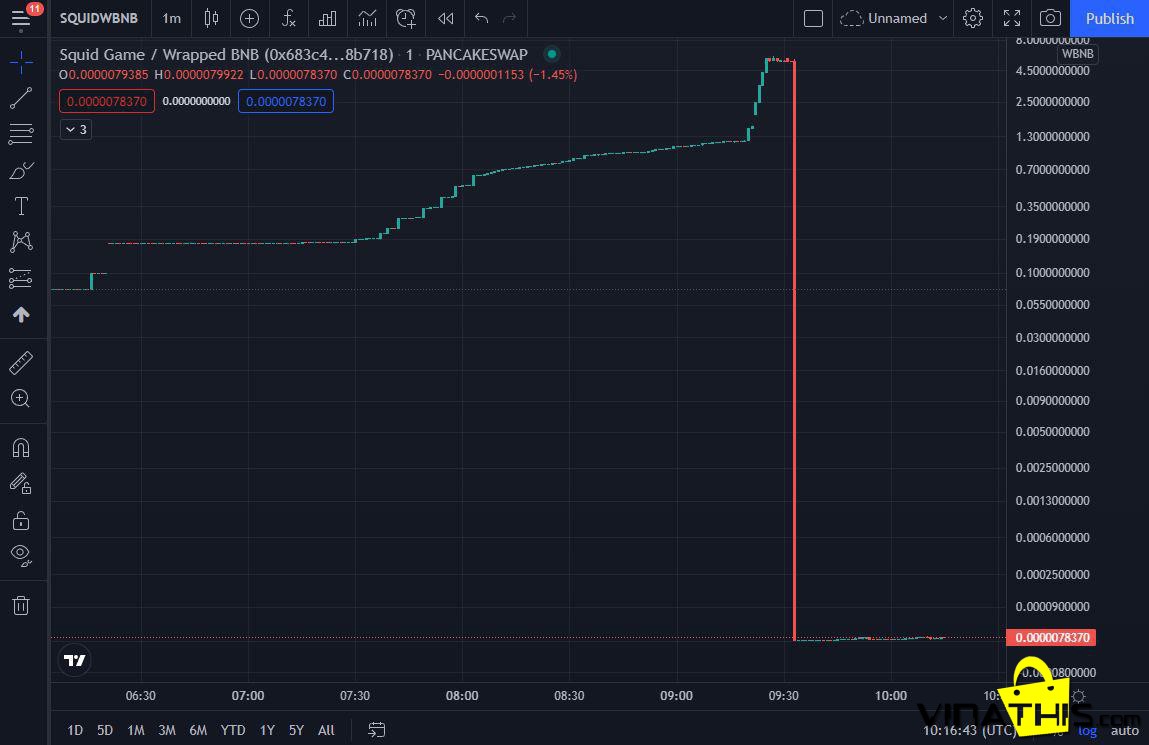The height and width of the screenshot is (745, 1149).
Task: Open the SQUIDWBNB symbol search
Action: click(x=99, y=18)
